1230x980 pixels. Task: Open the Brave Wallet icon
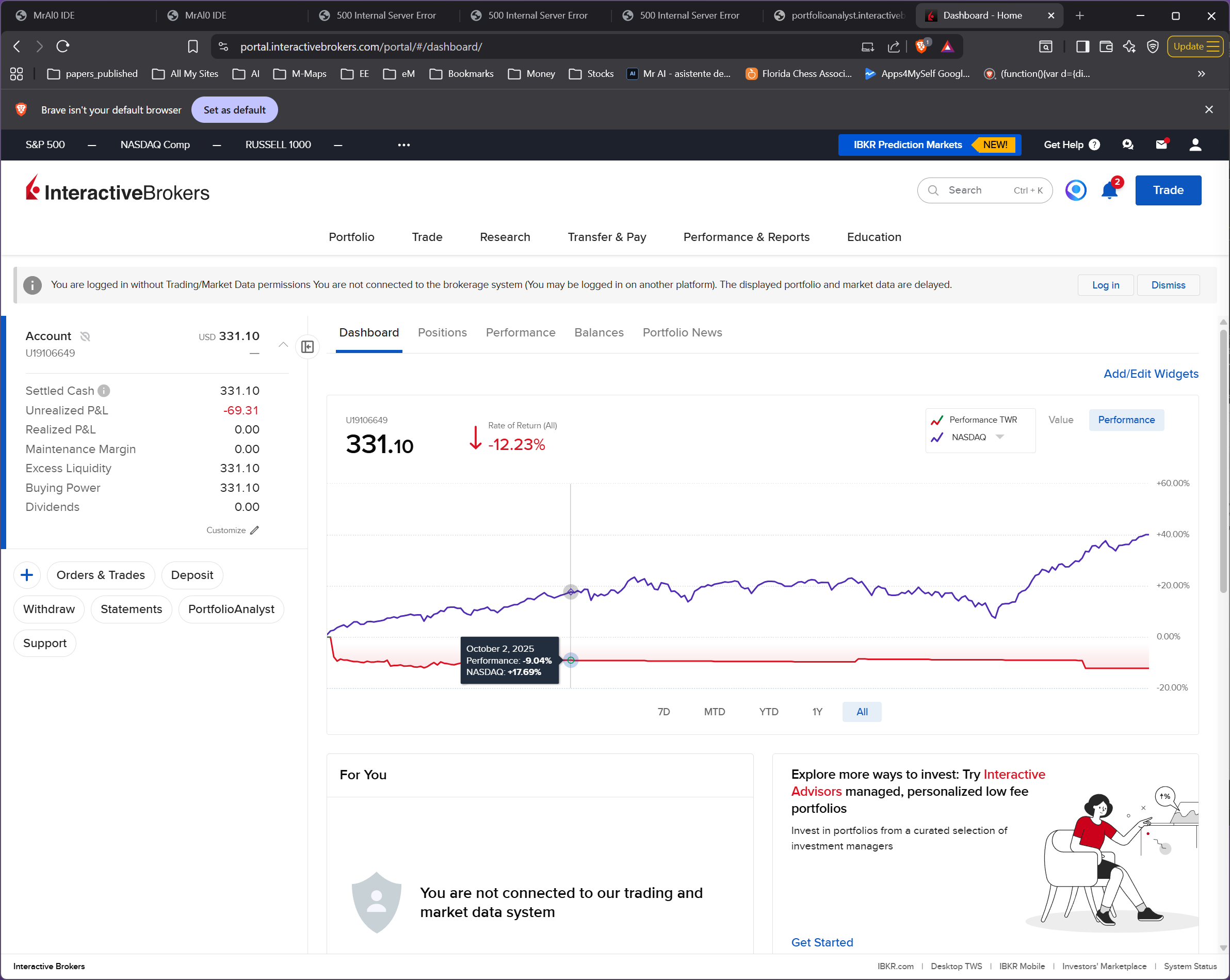pos(1106,46)
